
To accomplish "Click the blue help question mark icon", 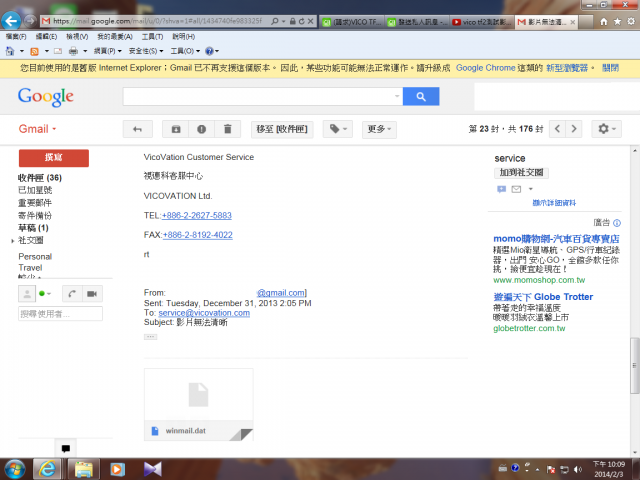I will (x=209, y=51).
